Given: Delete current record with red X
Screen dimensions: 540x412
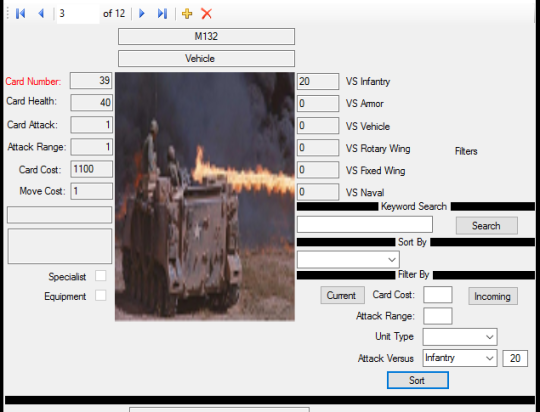Looking at the screenshot, I should (x=206, y=13).
